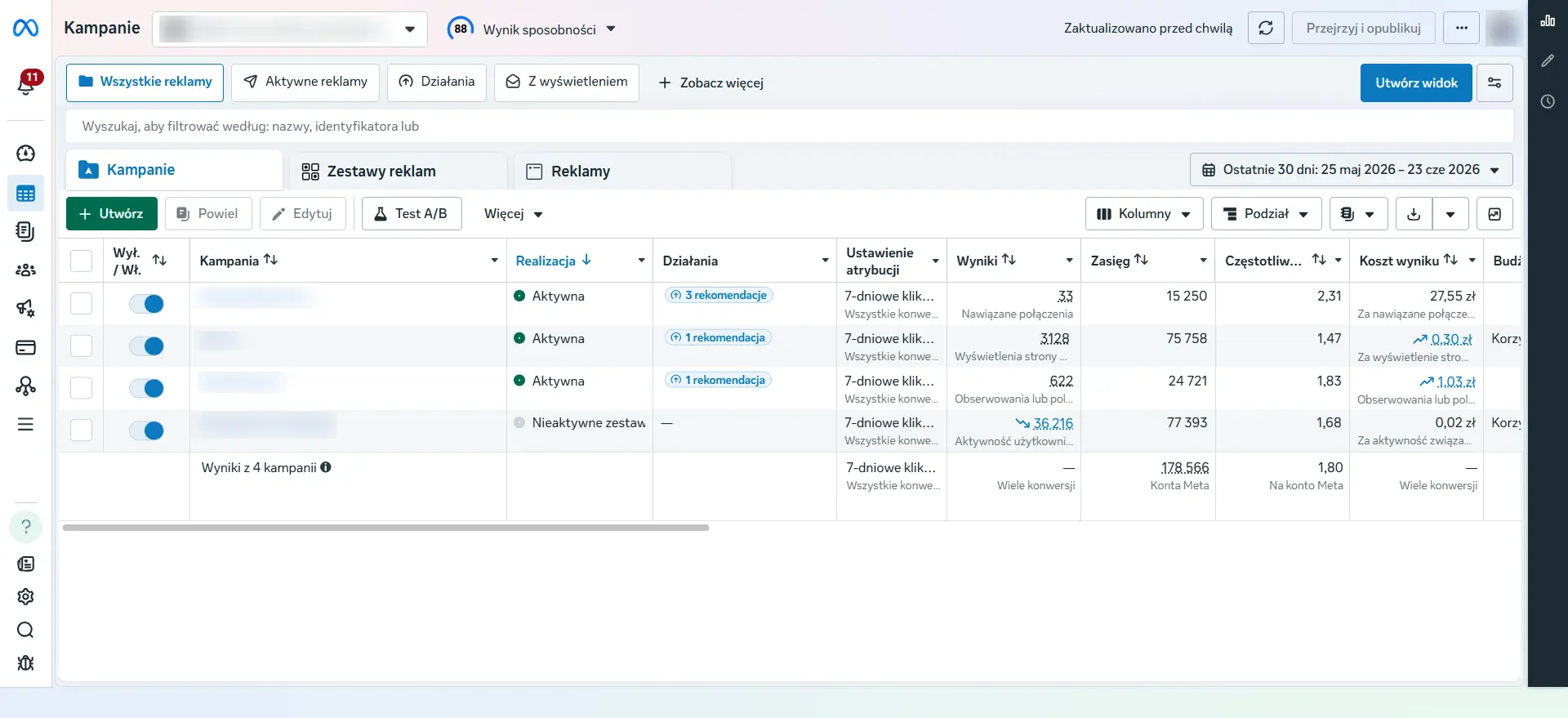Open report a problem bug icon
This screenshot has height=718, width=1568.
tap(25, 663)
